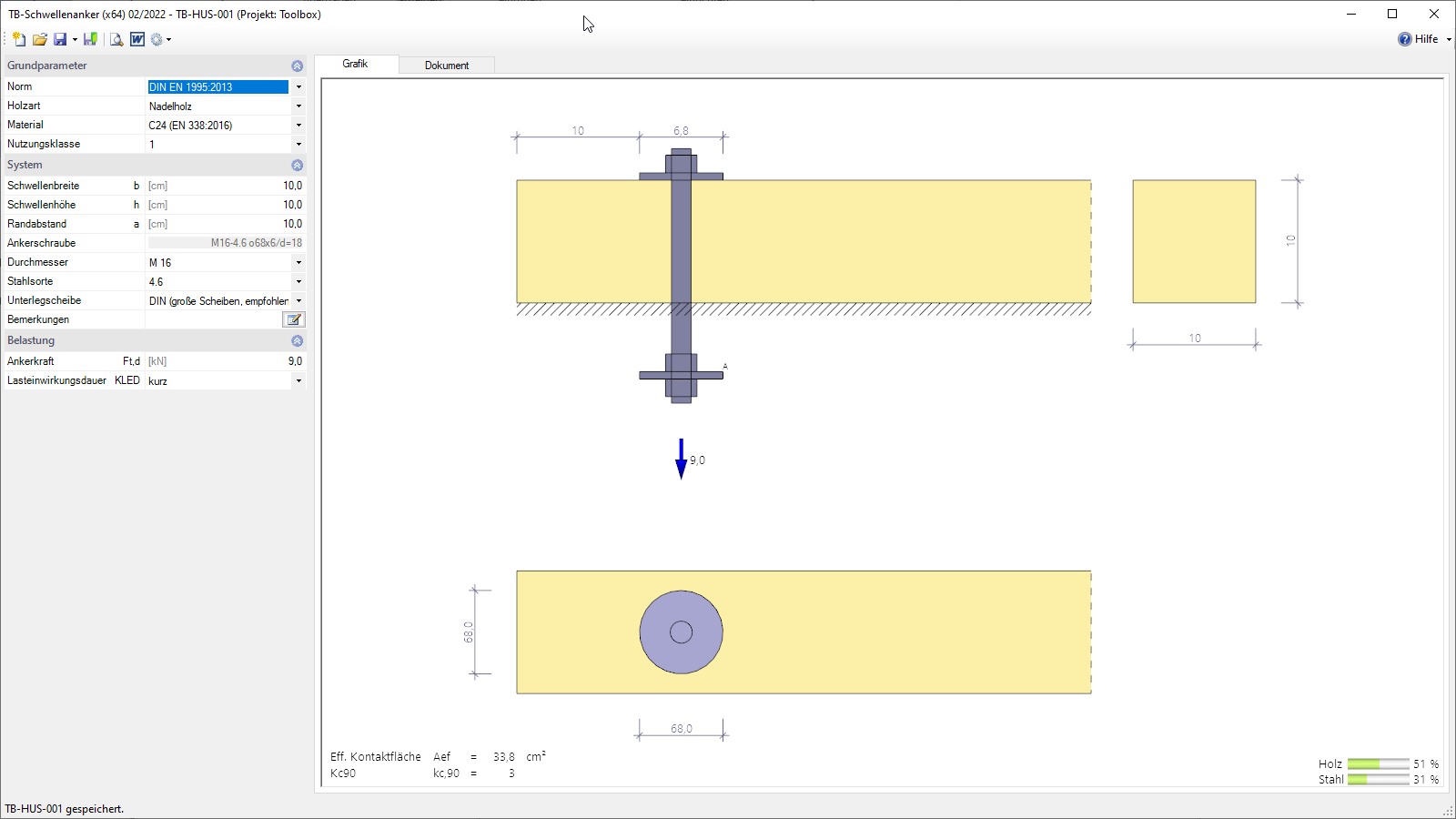This screenshot has width=1456, height=819.
Task: Maximize the application window
Action: click(x=1392, y=14)
